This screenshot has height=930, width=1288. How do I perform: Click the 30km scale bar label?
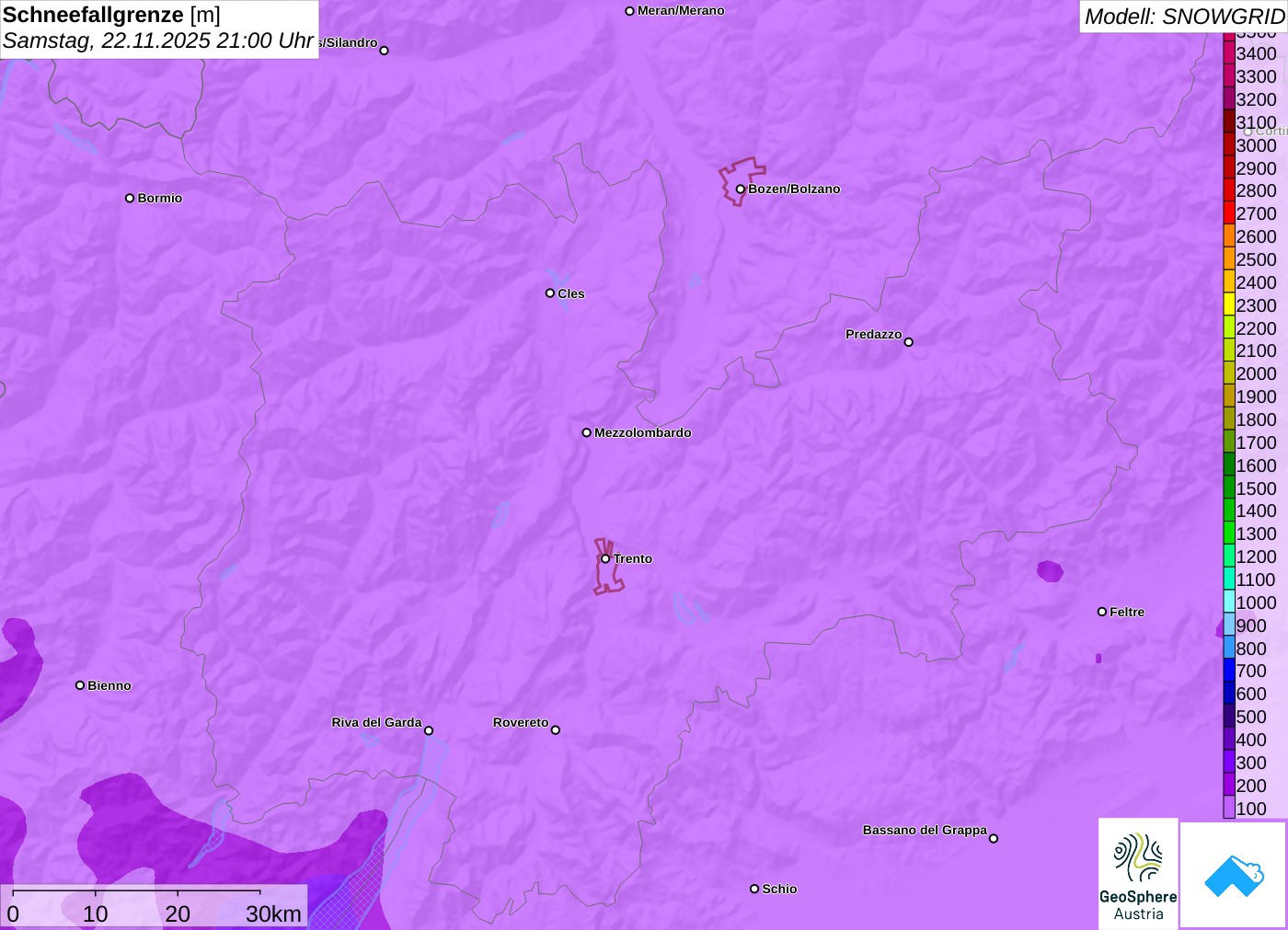pos(273,913)
